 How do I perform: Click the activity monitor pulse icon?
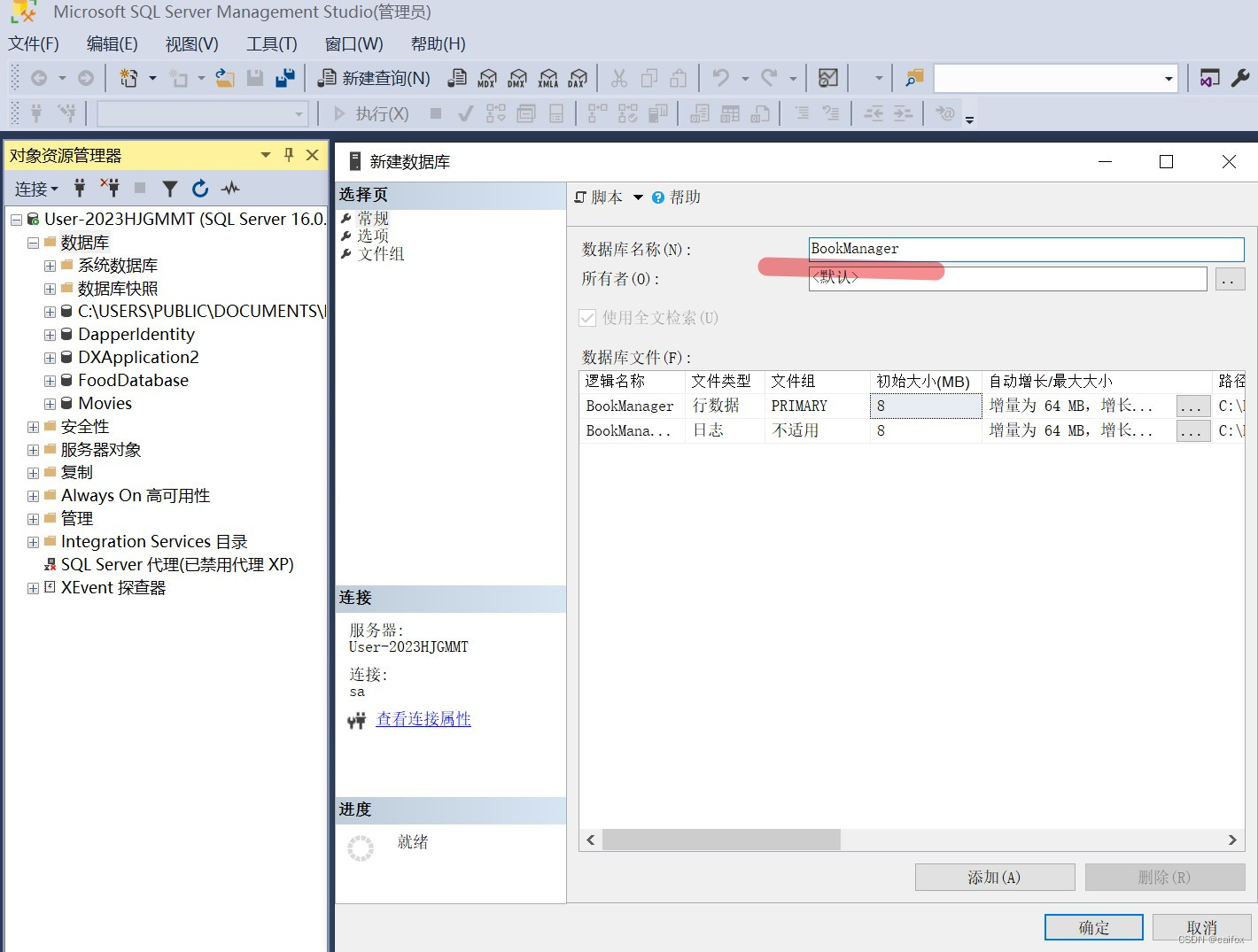(x=230, y=188)
